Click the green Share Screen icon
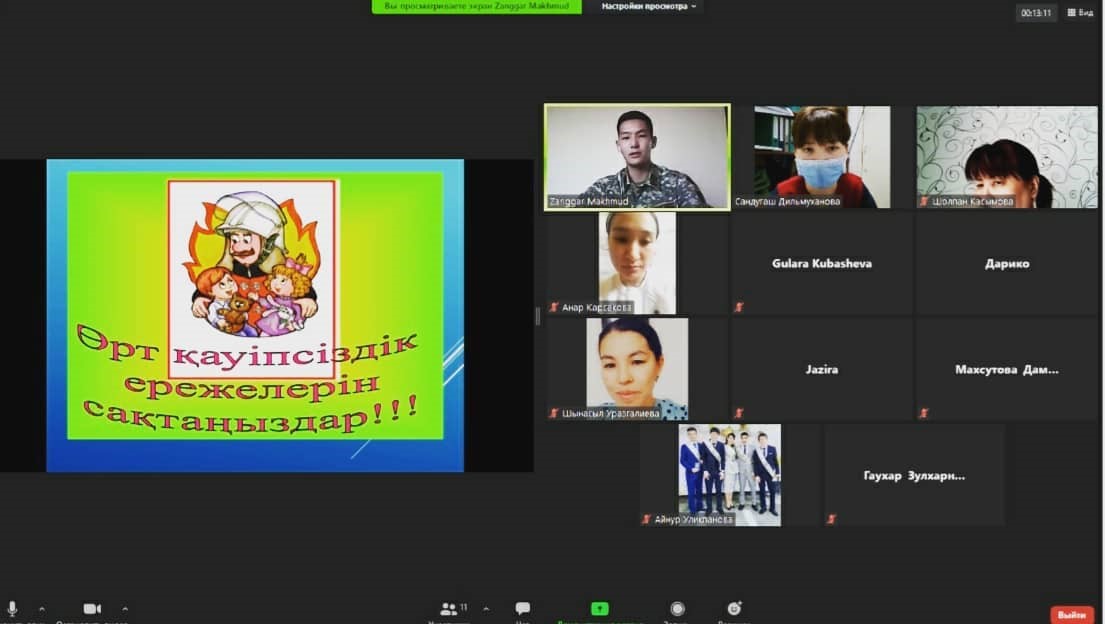1105x624 pixels. [x=599, y=608]
